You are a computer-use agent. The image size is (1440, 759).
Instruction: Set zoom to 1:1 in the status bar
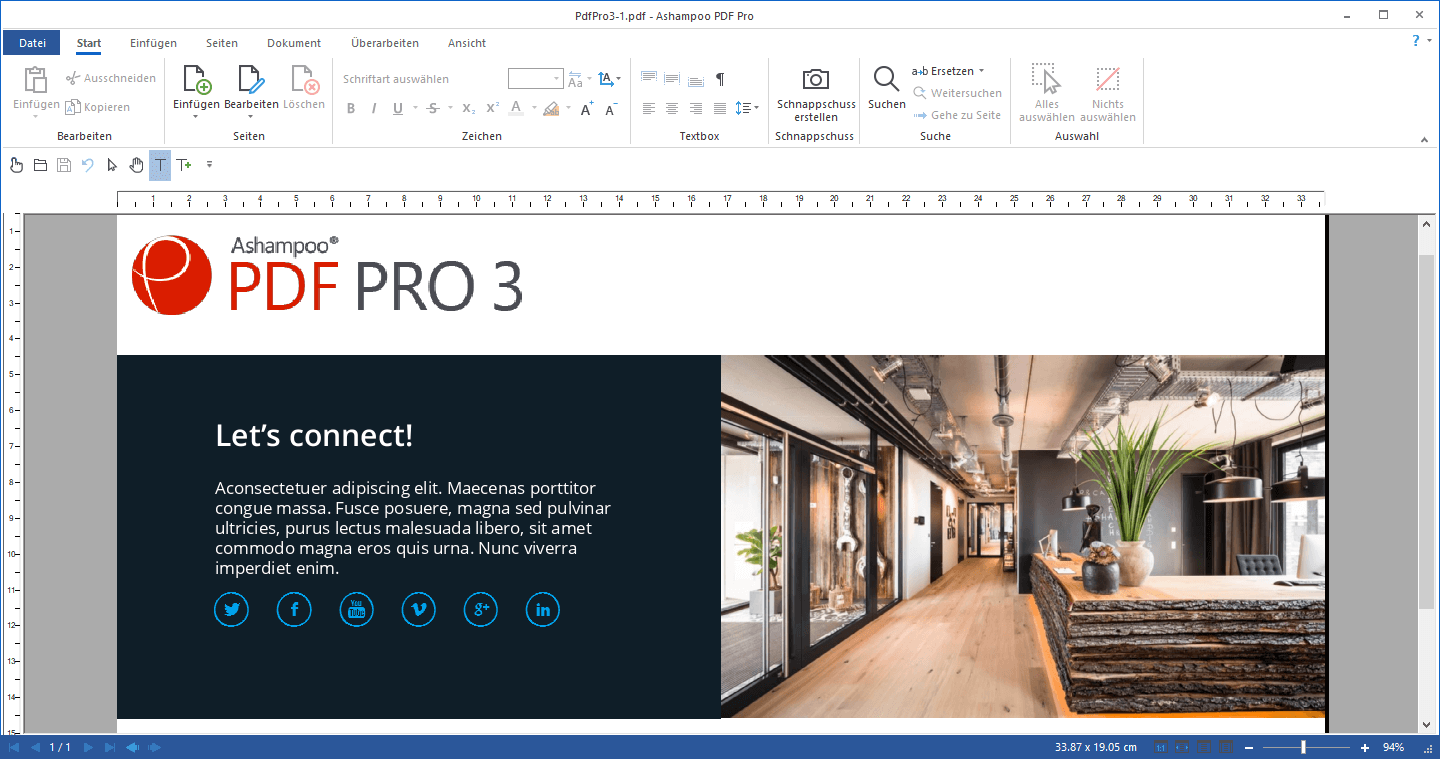click(1161, 747)
